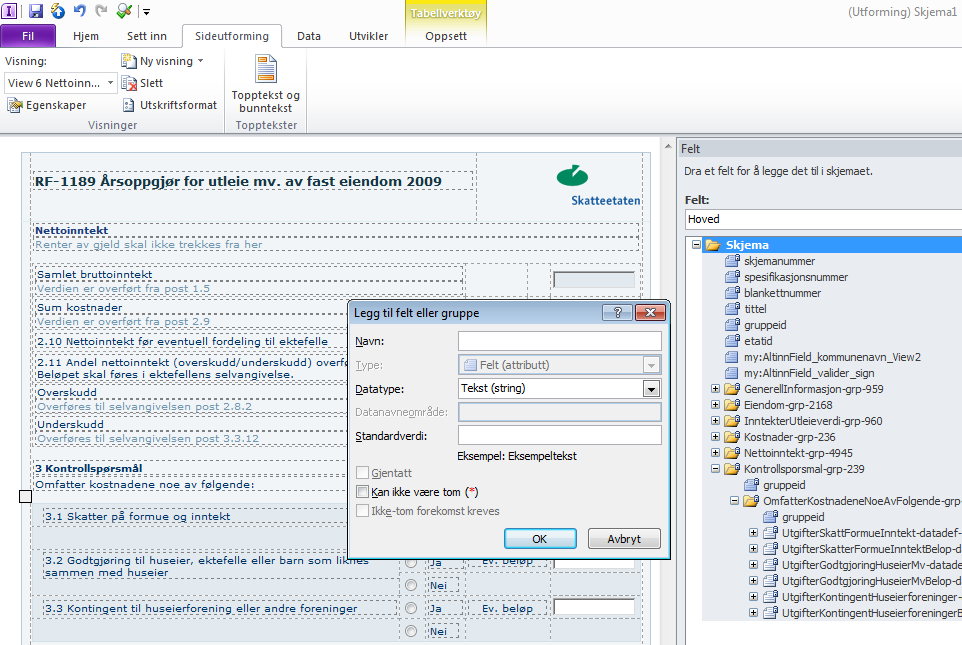This screenshot has height=645, width=962.
Task: Open the Customize Quick Access Toolbar arrow
Action: 147,11
